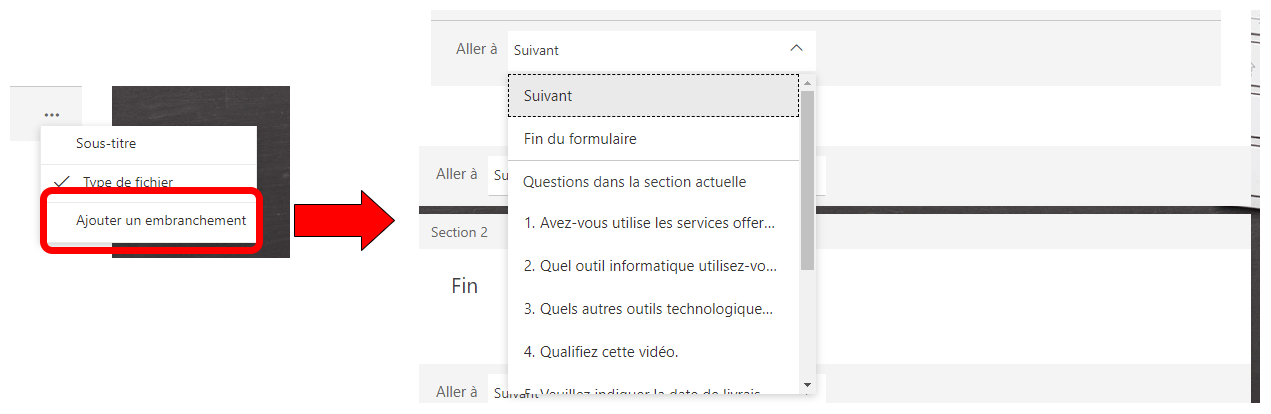Click the Fin section title
1271x414 pixels.
click(465, 286)
